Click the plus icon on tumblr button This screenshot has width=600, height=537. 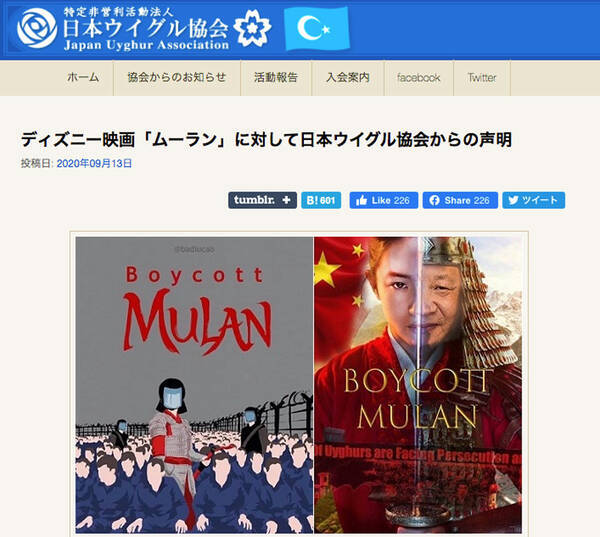[286, 200]
